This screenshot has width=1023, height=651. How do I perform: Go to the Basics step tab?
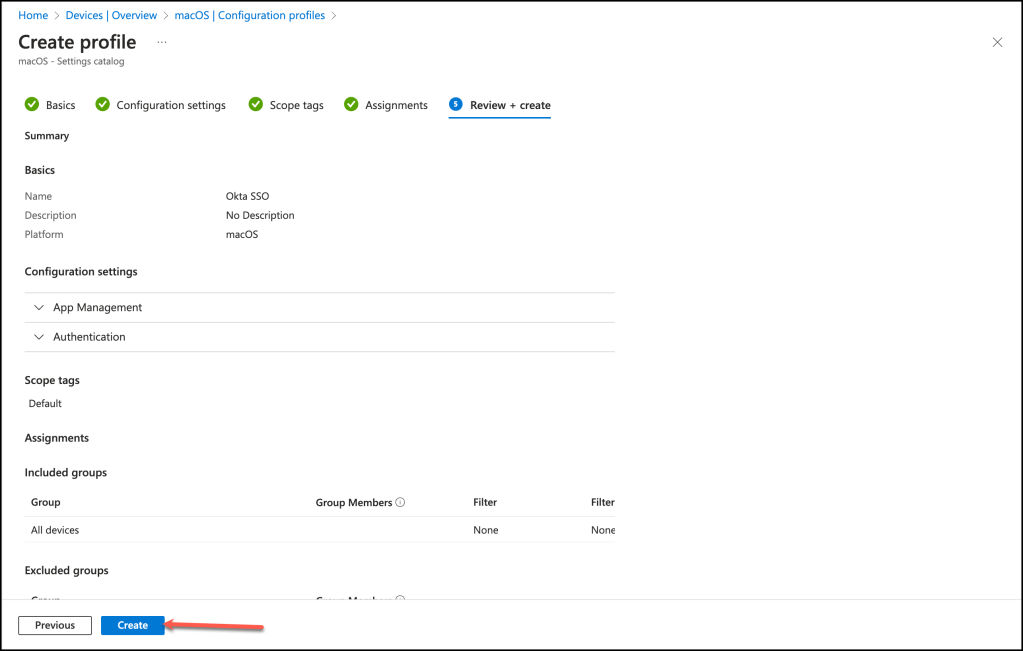point(60,105)
